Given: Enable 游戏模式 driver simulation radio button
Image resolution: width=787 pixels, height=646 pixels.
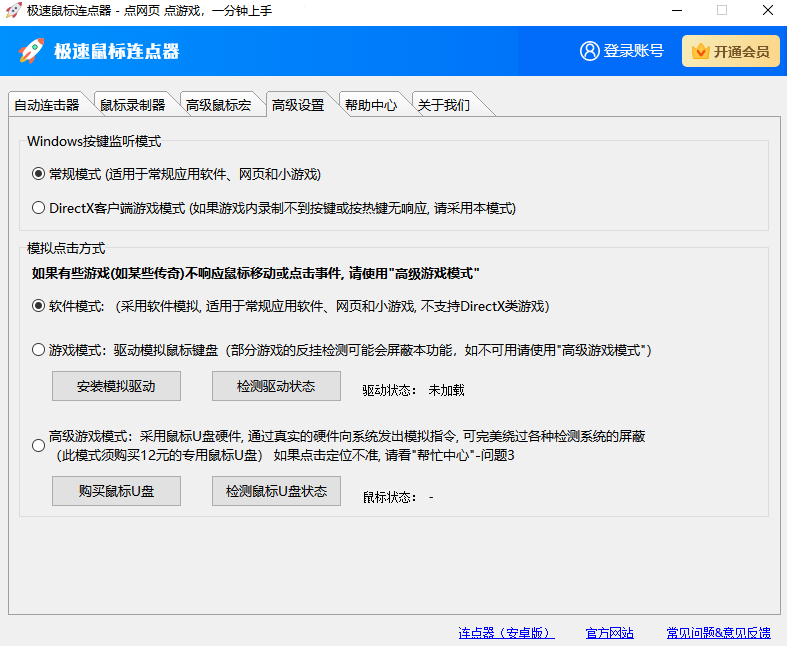Looking at the screenshot, I should [39, 350].
